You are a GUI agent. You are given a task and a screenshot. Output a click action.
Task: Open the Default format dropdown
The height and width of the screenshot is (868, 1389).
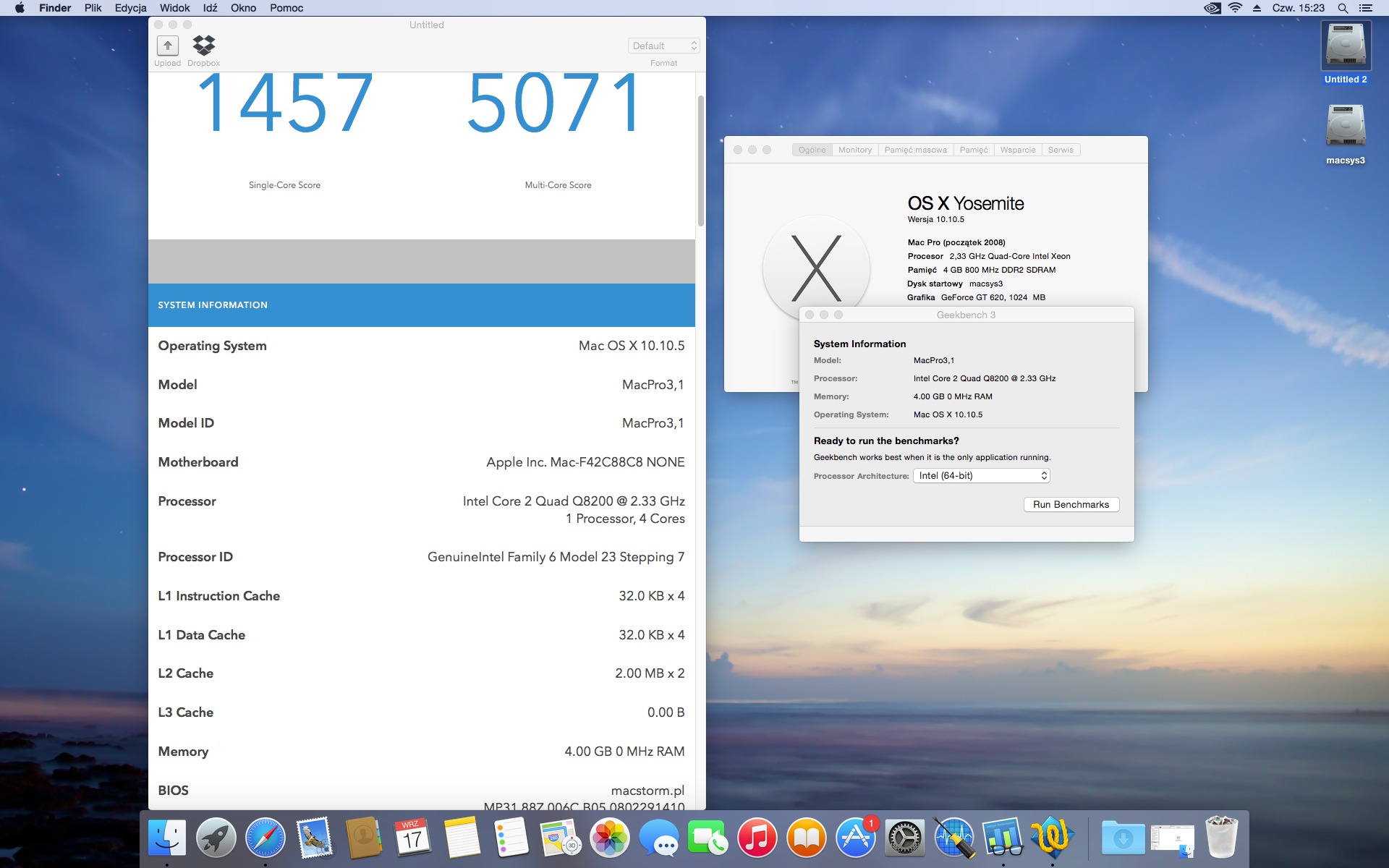click(663, 46)
